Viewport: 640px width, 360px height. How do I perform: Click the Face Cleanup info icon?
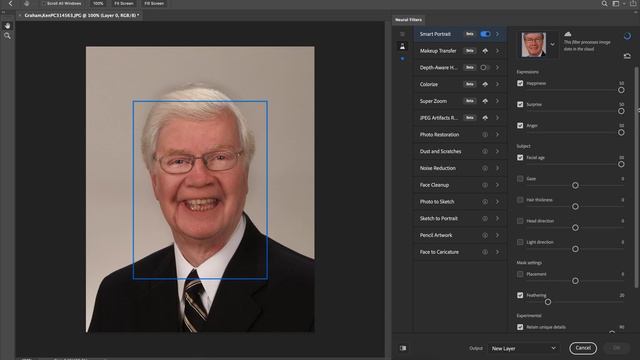pos(485,185)
